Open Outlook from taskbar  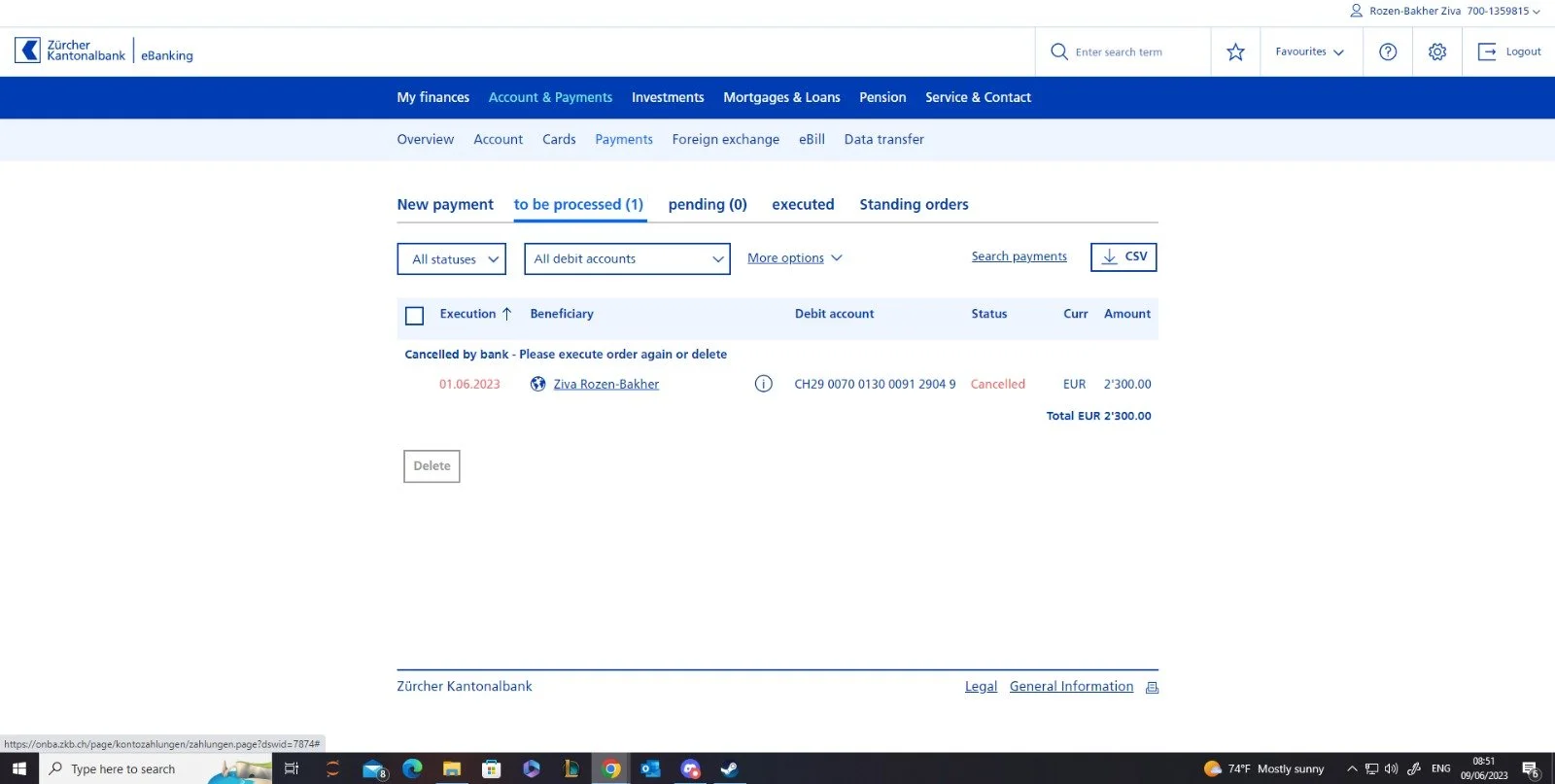(650, 768)
